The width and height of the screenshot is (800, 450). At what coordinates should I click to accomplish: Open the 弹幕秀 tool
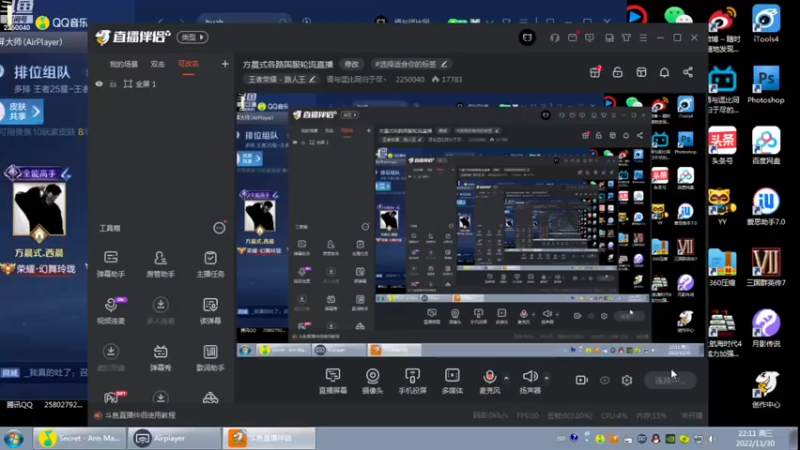pos(160,357)
